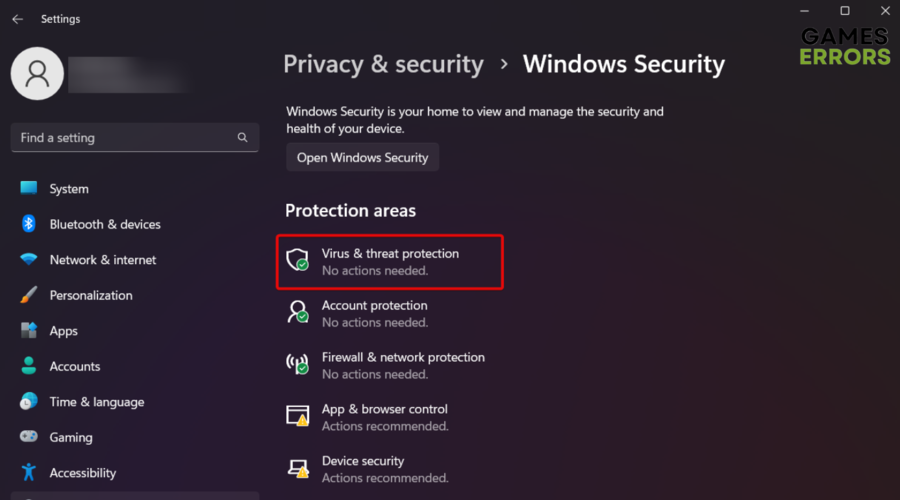
Task: Click the back arrow in Settings
Action: click(x=18, y=19)
